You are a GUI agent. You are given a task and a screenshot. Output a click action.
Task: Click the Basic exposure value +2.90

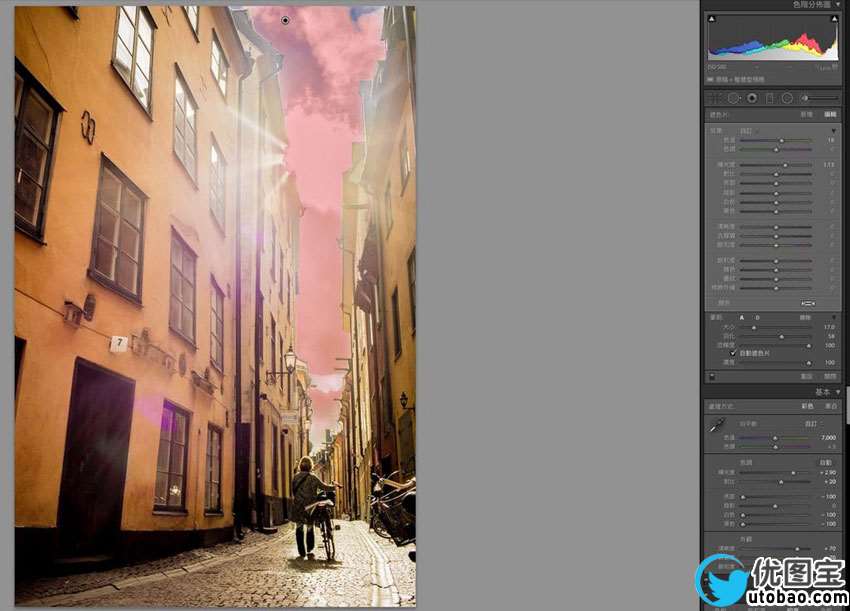[829, 473]
